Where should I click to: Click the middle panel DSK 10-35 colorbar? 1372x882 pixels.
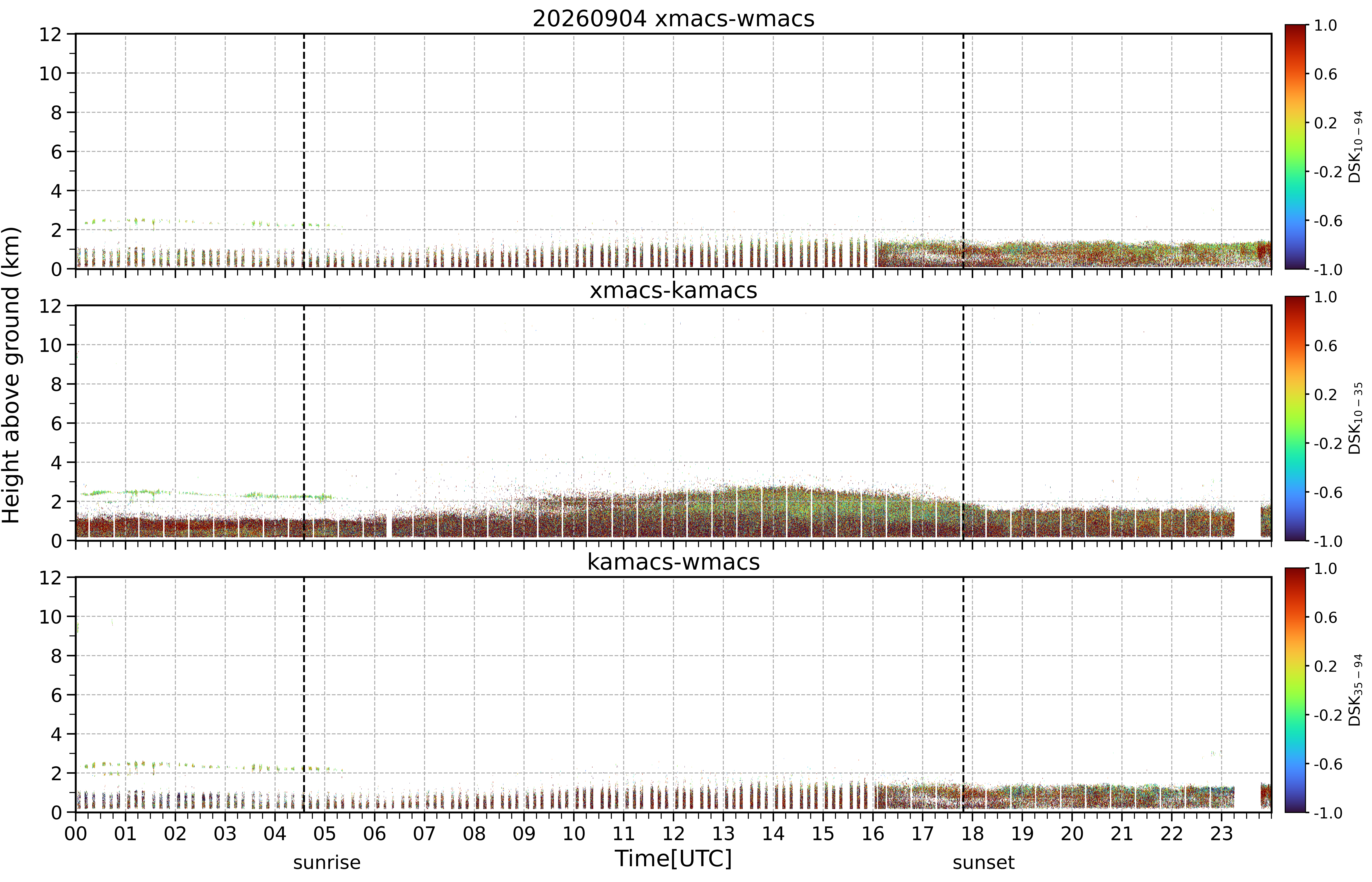(1295, 419)
